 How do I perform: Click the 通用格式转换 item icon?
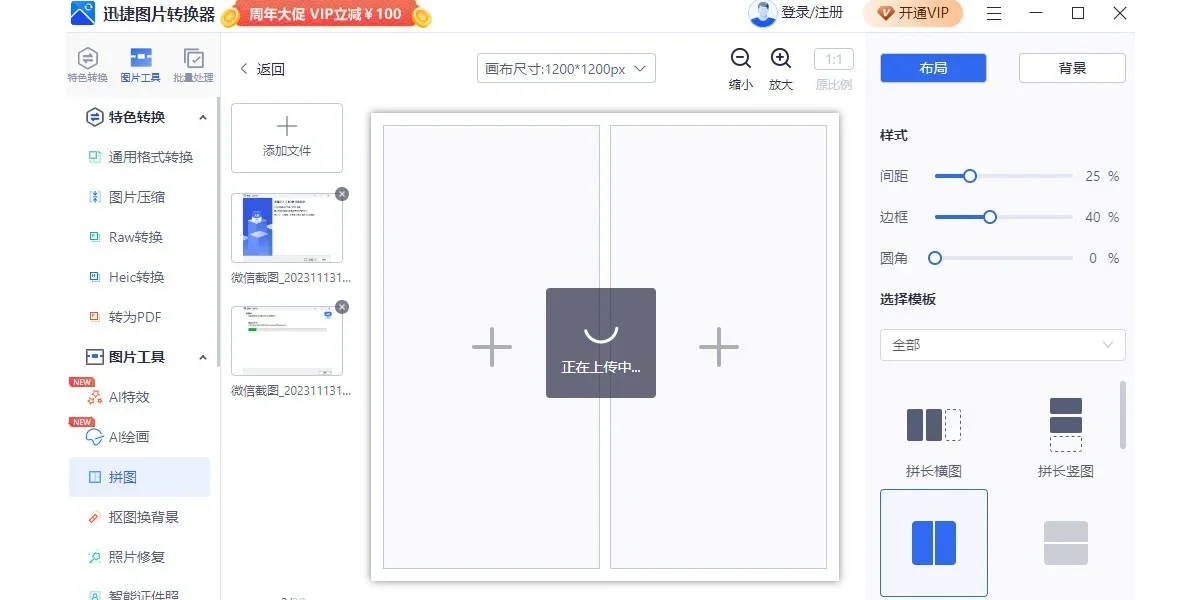coord(95,157)
